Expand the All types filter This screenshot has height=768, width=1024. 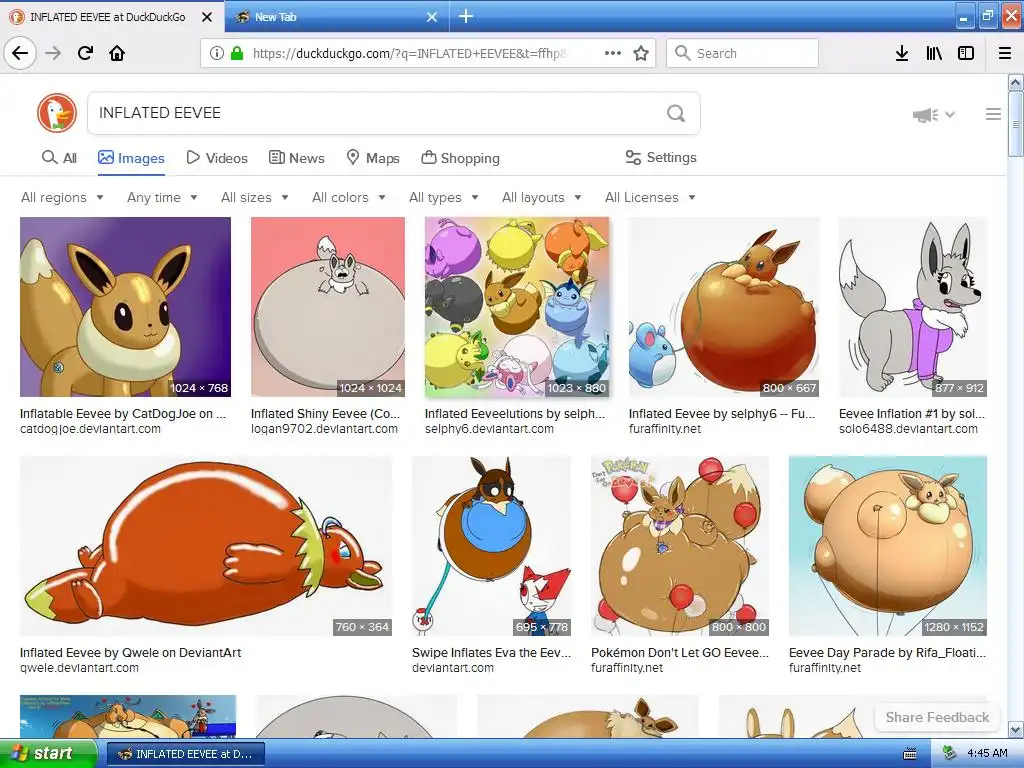[x=444, y=197]
